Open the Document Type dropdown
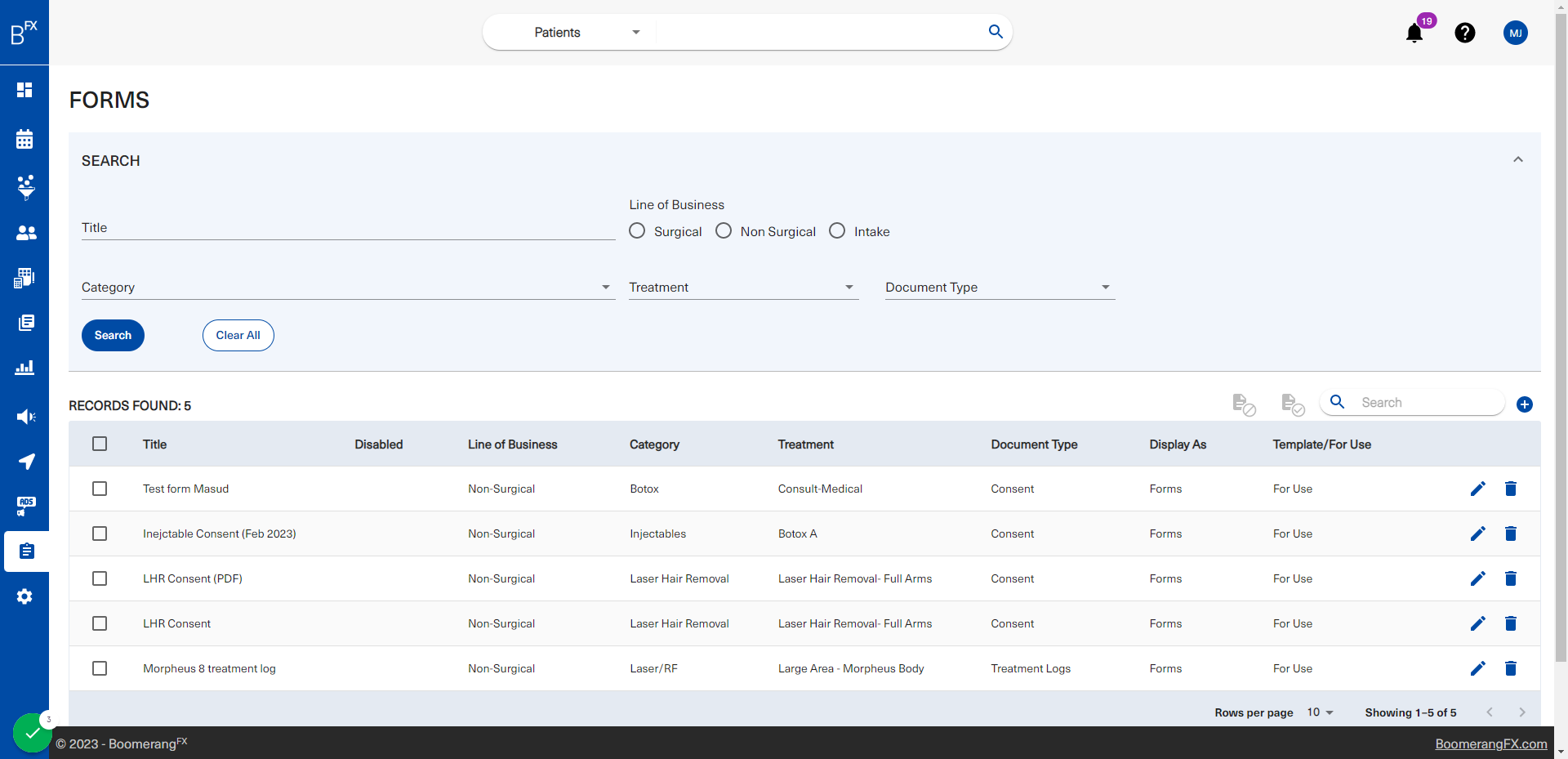Image resolution: width=1568 pixels, height=759 pixels. coord(1000,288)
